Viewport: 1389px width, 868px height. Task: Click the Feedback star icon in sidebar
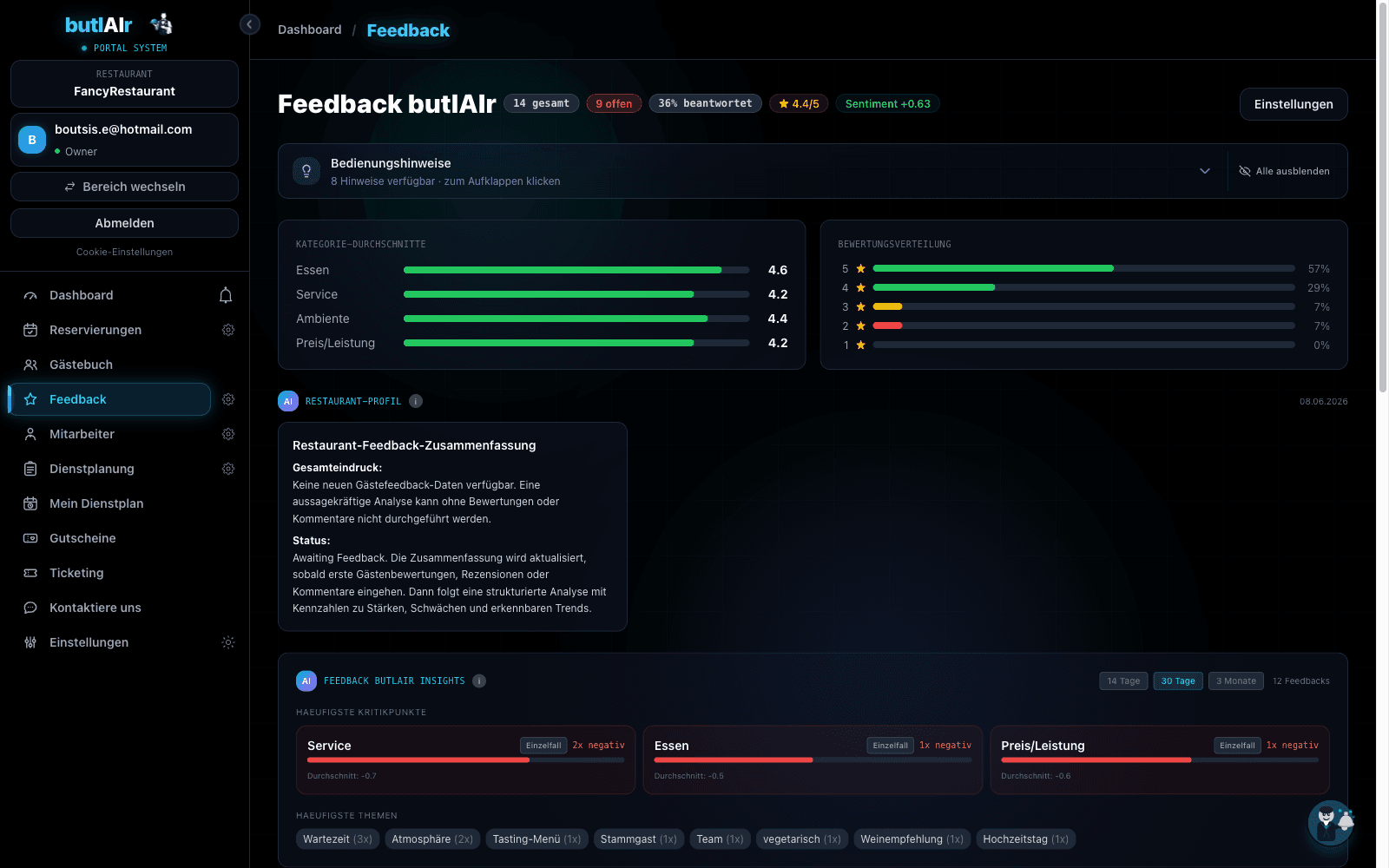(30, 399)
